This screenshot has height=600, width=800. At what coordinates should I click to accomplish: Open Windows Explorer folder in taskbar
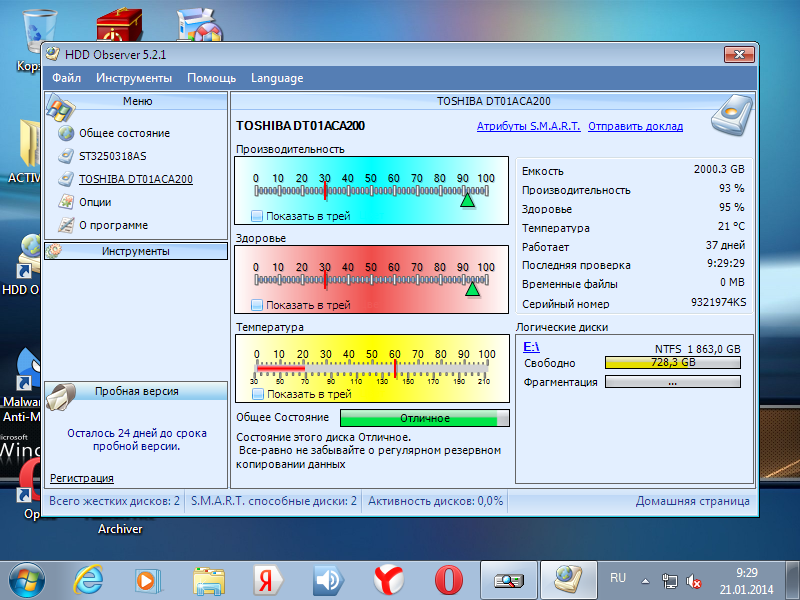[x=209, y=581]
